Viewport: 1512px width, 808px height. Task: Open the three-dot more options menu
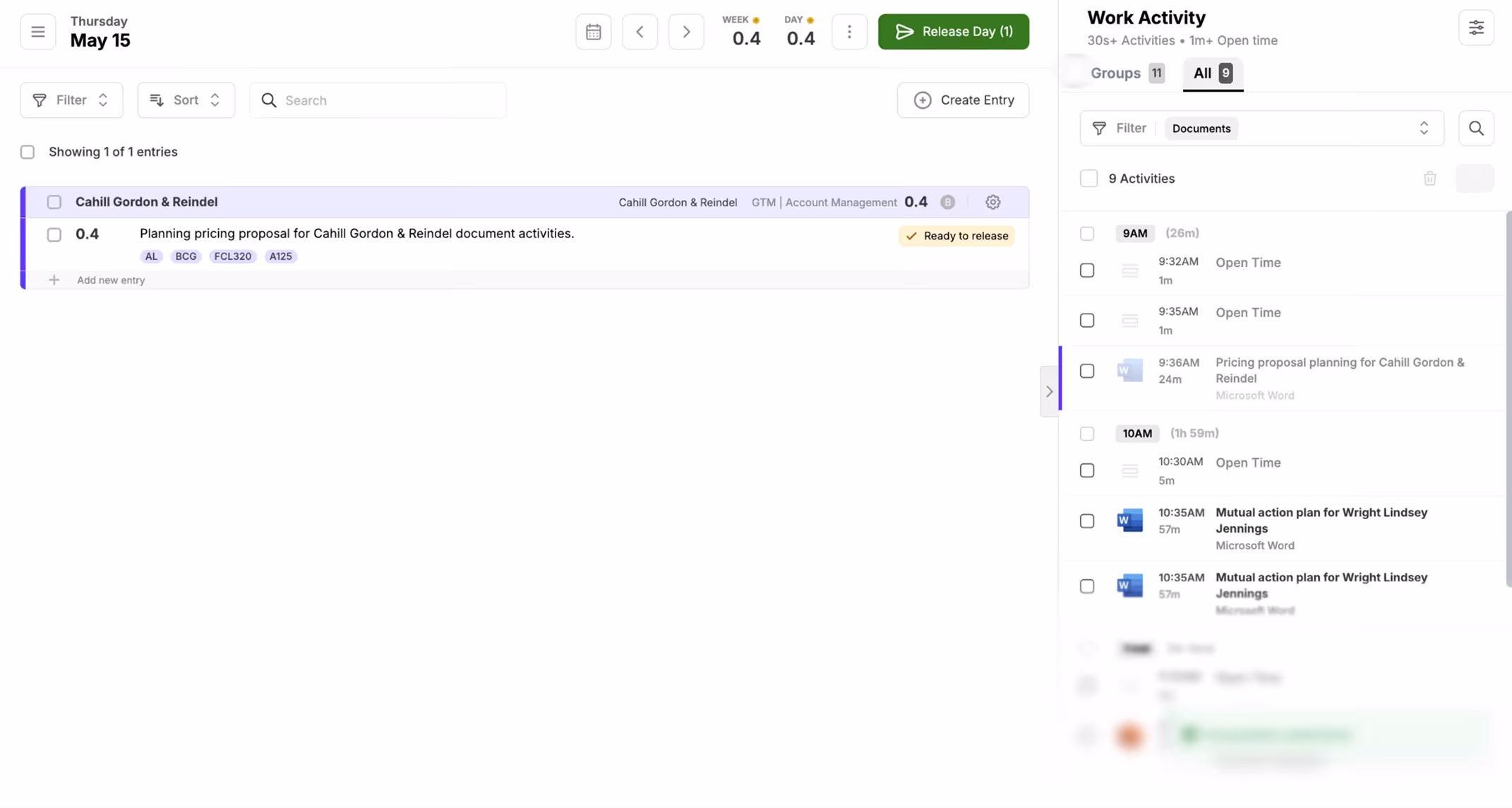[849, 32]
